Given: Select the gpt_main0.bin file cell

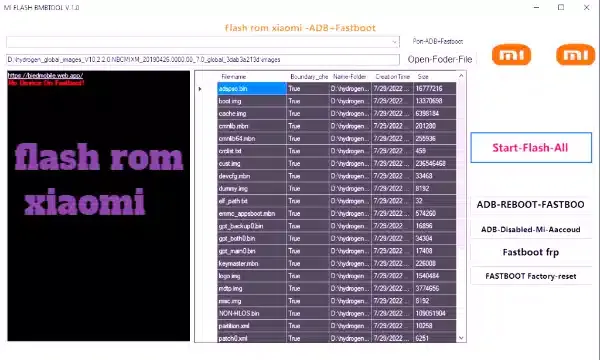Looking at the screenshot, I should (x=252, y=251).
